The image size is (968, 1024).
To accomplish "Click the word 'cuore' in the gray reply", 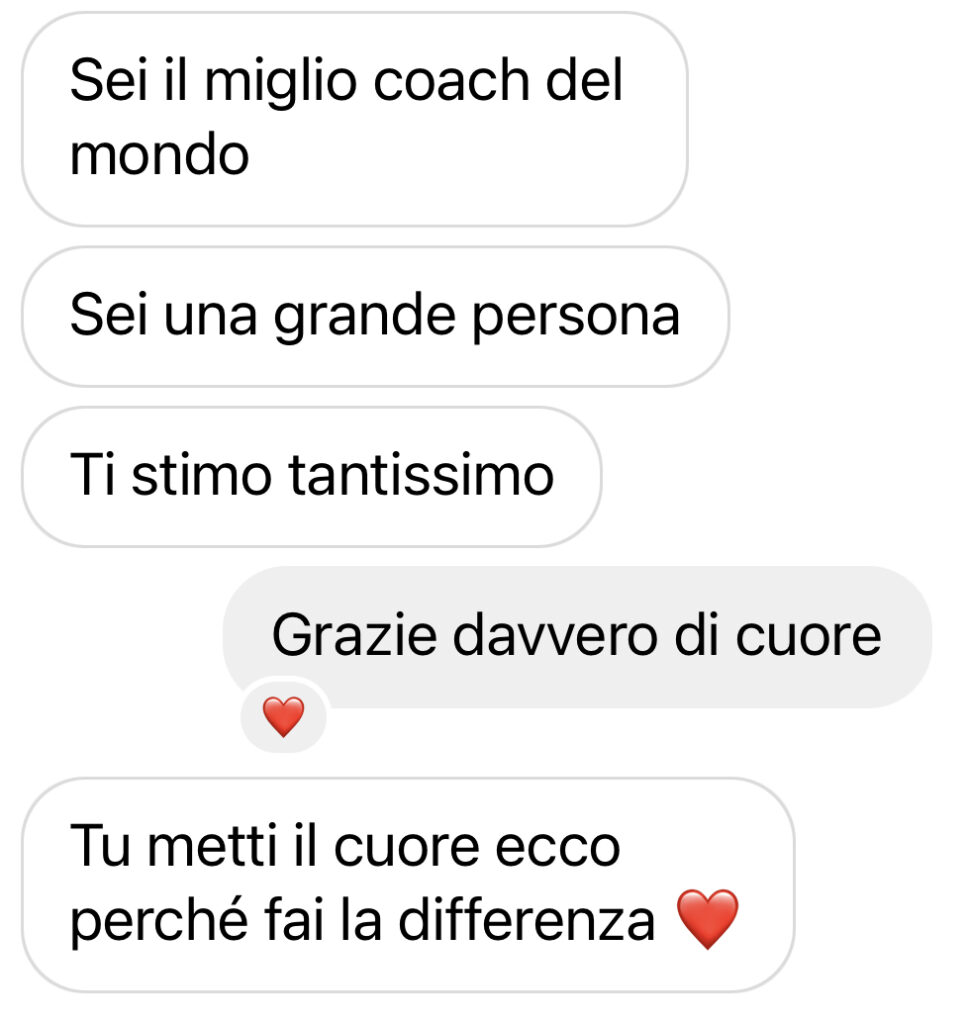I will pyautogui.click(x=809, y=636).
